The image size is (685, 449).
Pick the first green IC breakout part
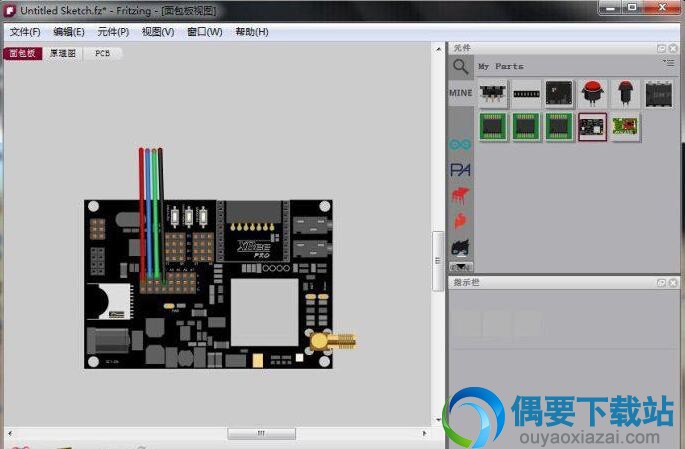pos(493,127)
